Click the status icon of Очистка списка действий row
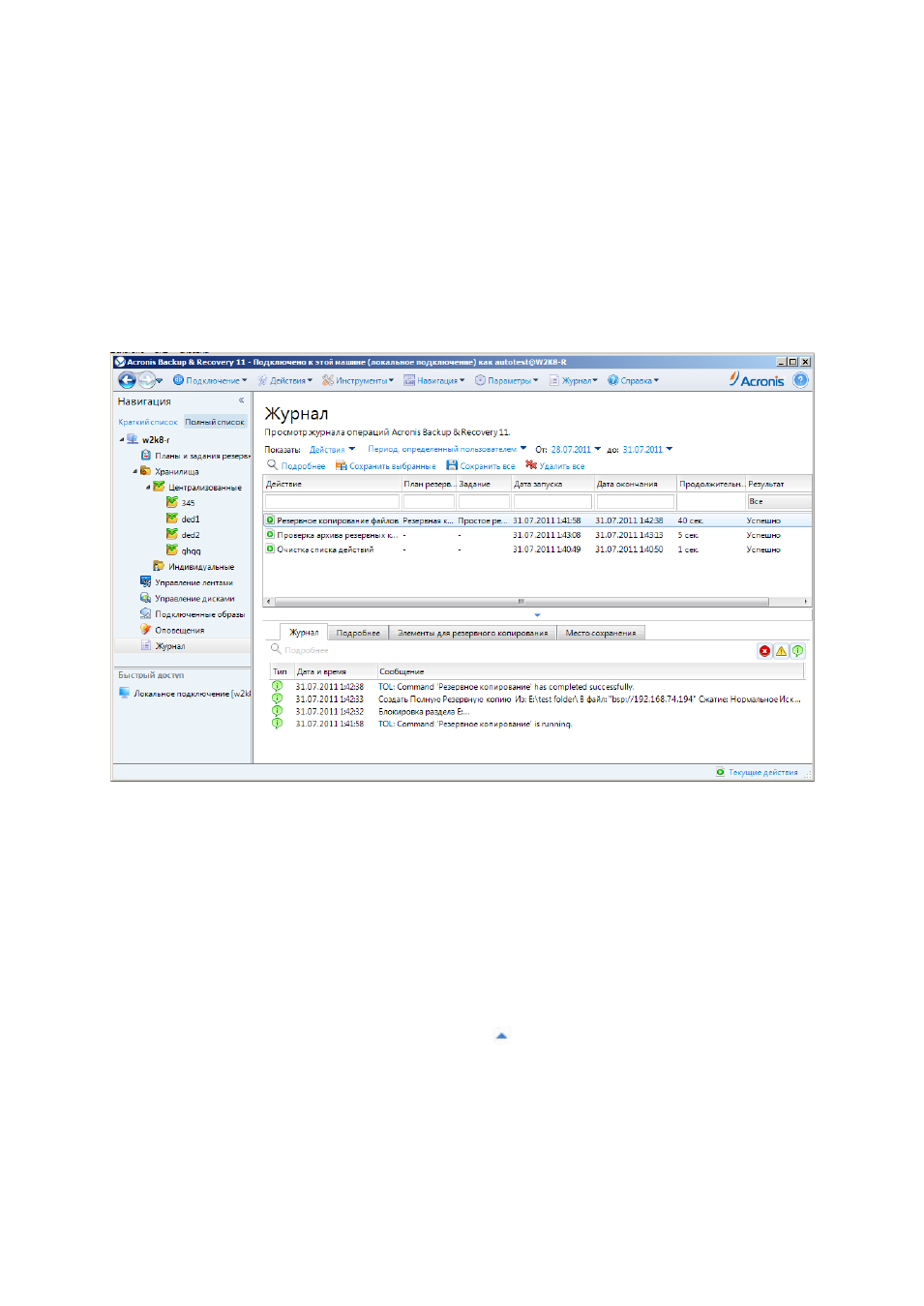The height and width of the screenshot is (1306, 924). [270, 549]
